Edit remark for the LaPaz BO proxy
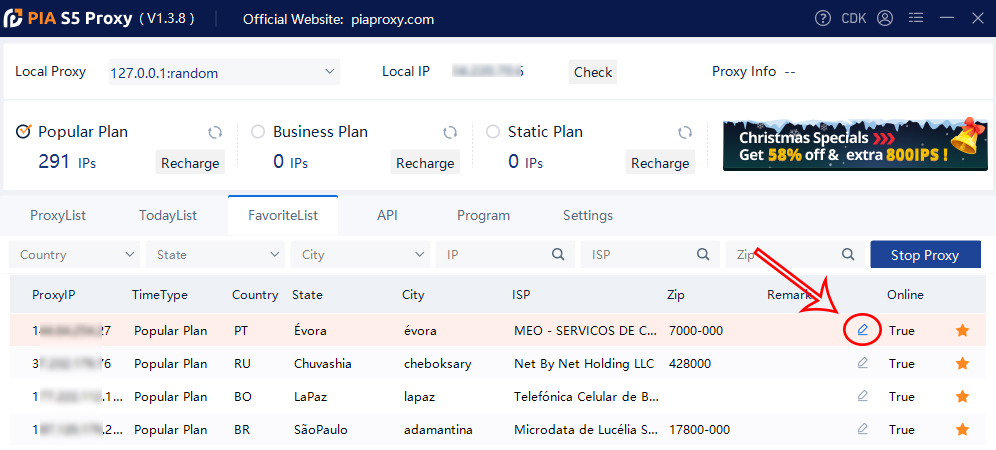 tap(862, 396)
